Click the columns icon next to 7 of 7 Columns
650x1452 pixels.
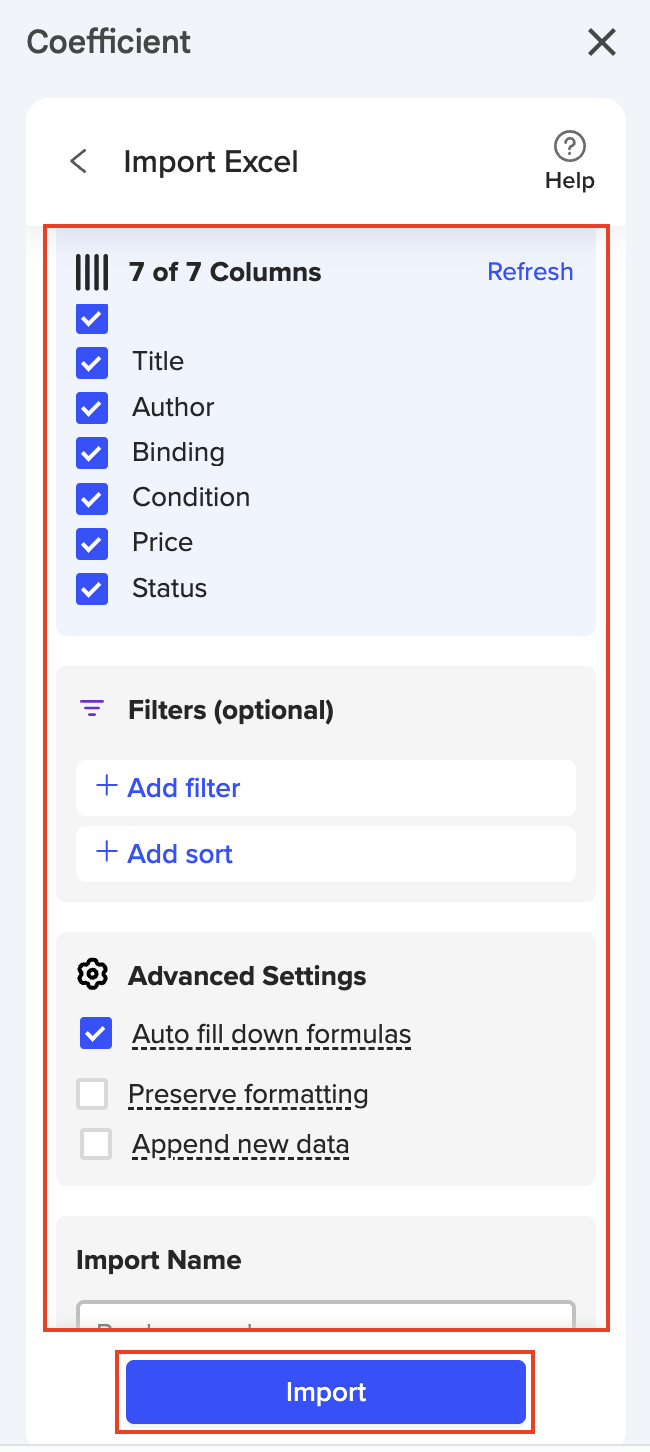tap(92, 272)
